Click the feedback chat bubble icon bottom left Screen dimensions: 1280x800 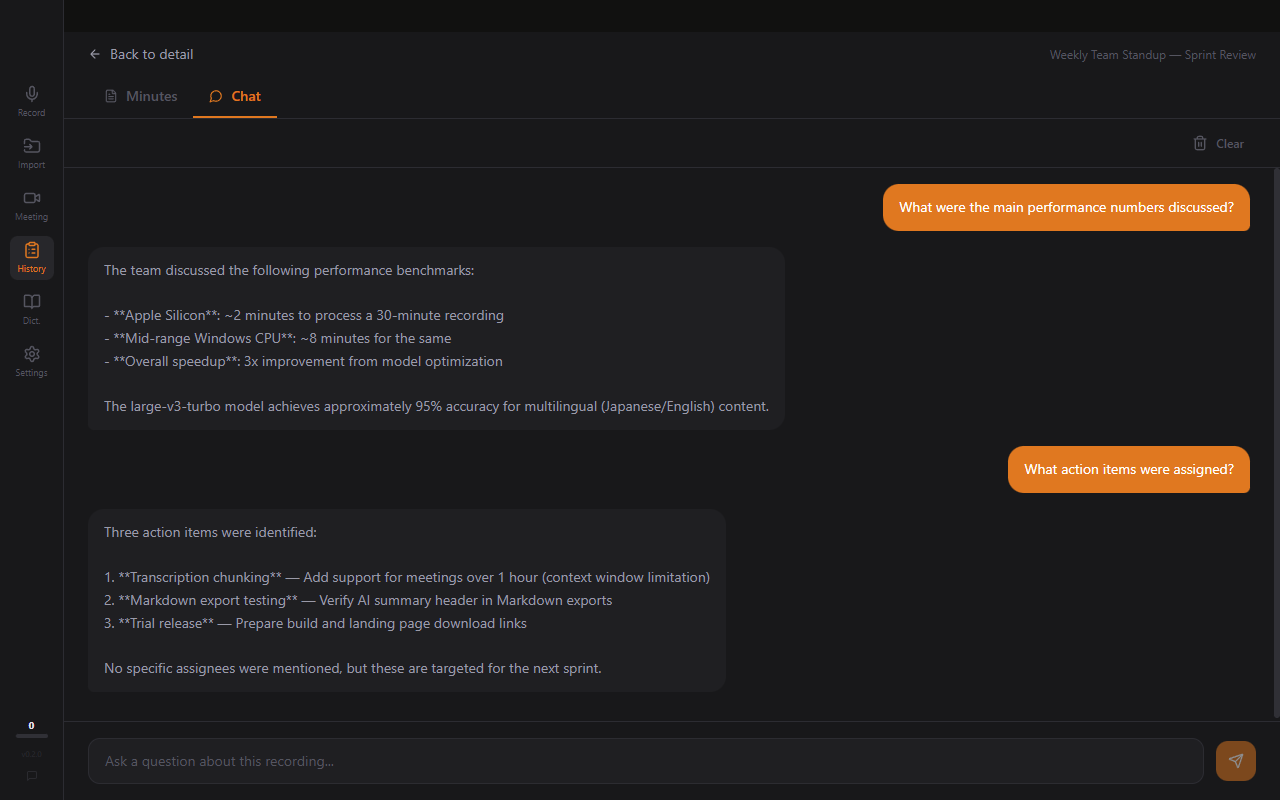pos(31,776)
